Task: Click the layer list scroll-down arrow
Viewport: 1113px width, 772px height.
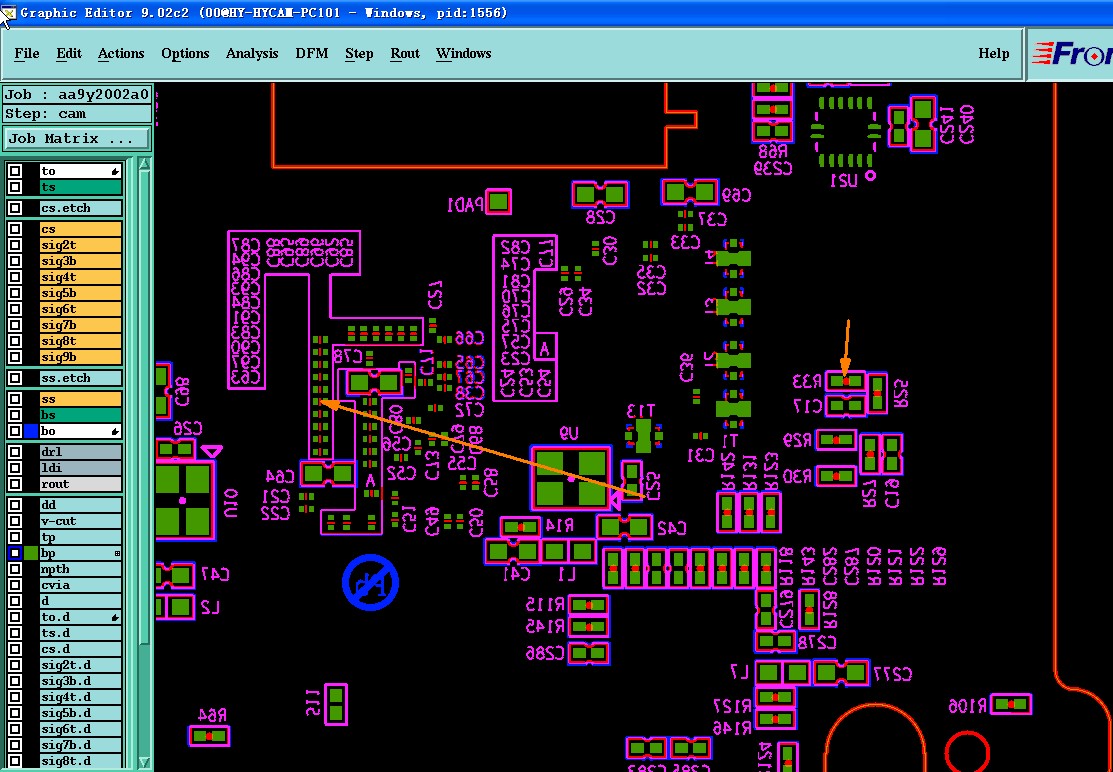Action: point(144,763)
